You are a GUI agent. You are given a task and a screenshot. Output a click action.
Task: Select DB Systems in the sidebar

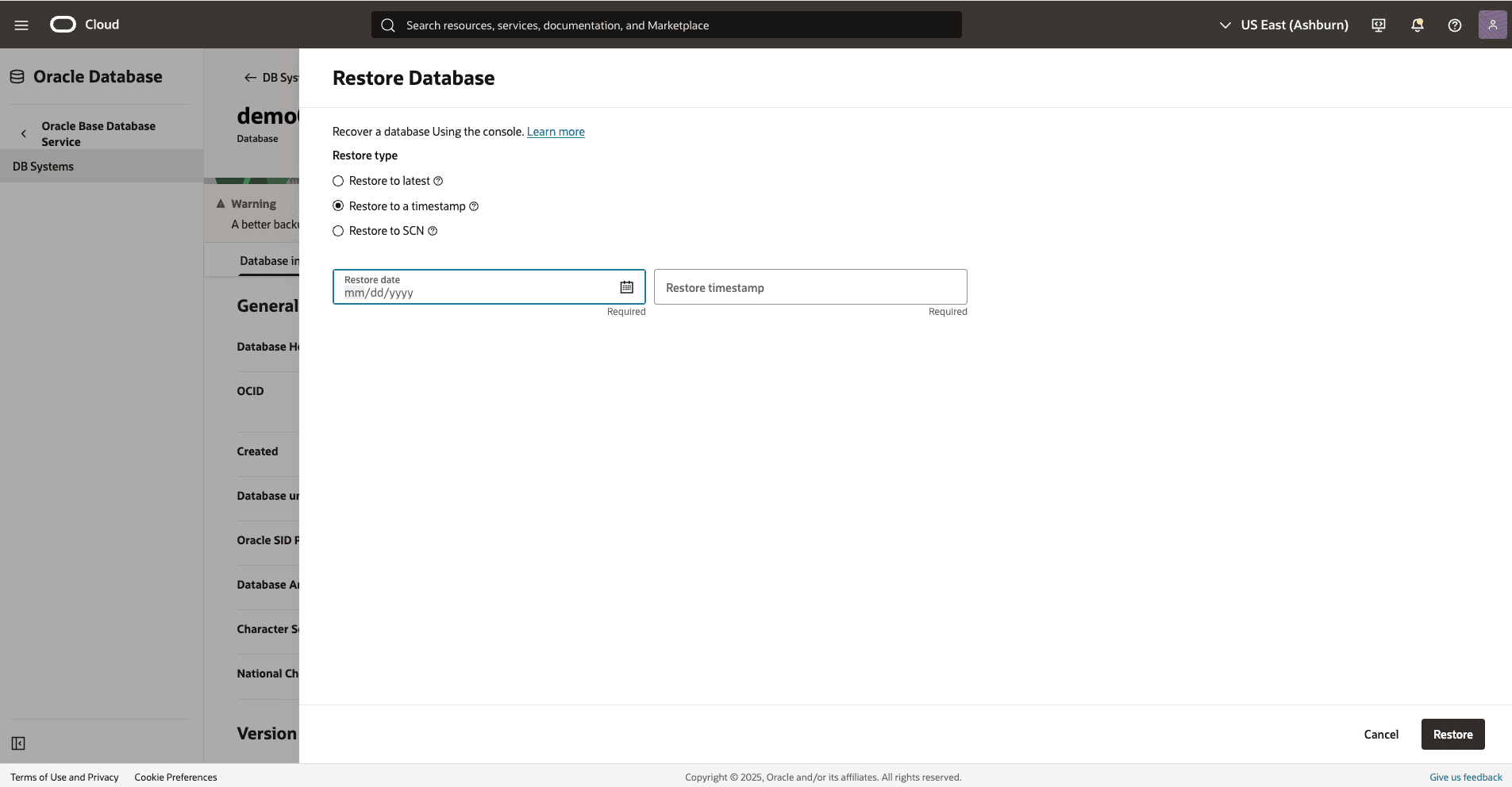coord(44,166)
